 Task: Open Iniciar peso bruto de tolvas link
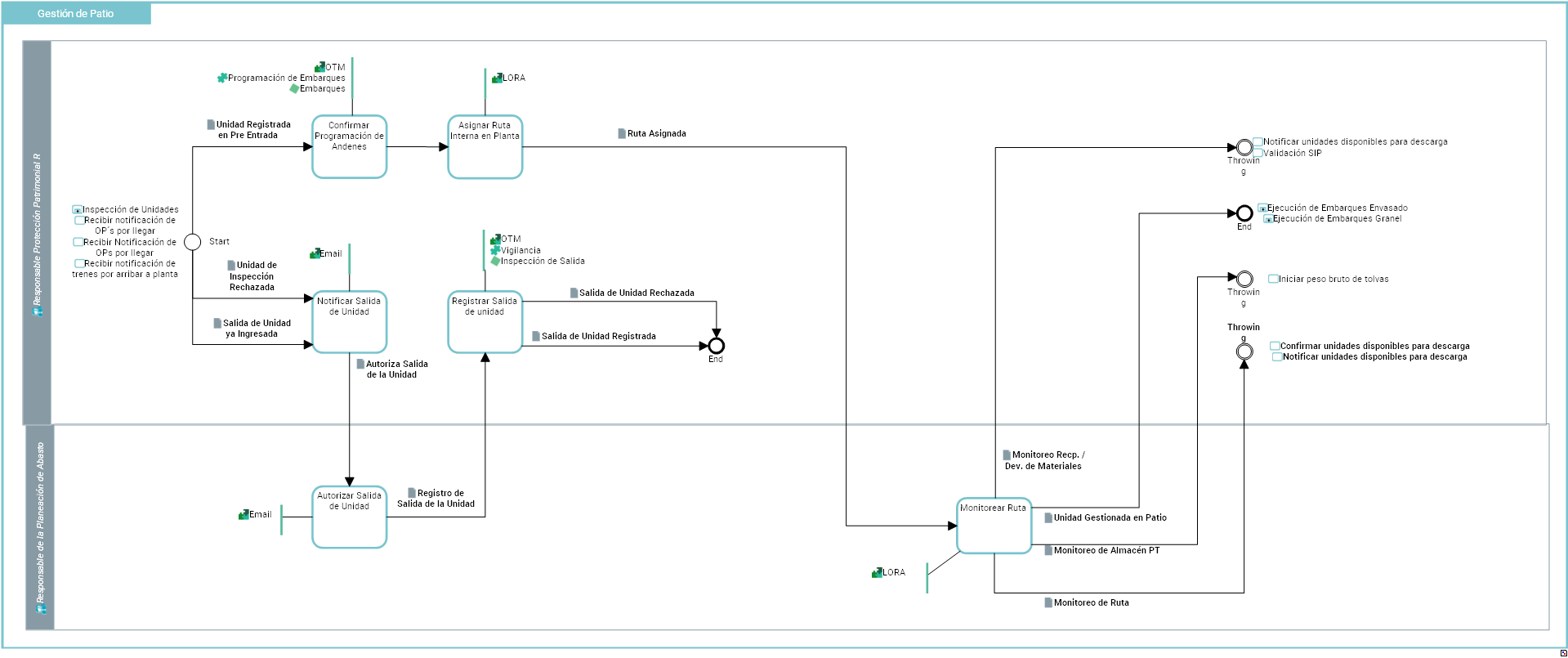1329,279
